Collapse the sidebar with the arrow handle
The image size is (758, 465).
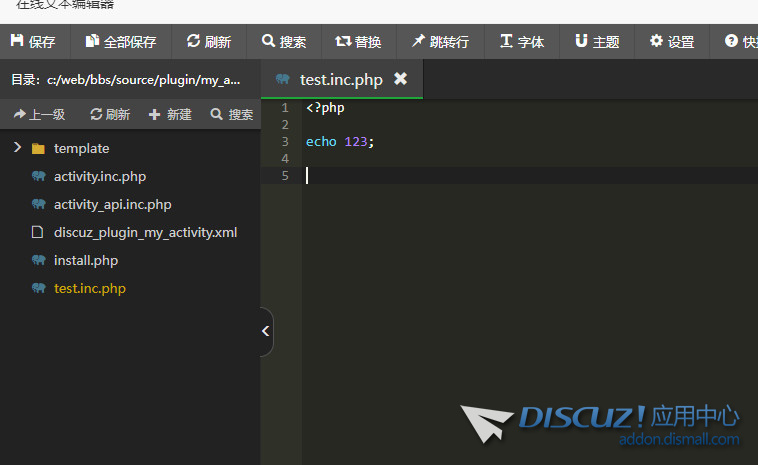[266, 332]
